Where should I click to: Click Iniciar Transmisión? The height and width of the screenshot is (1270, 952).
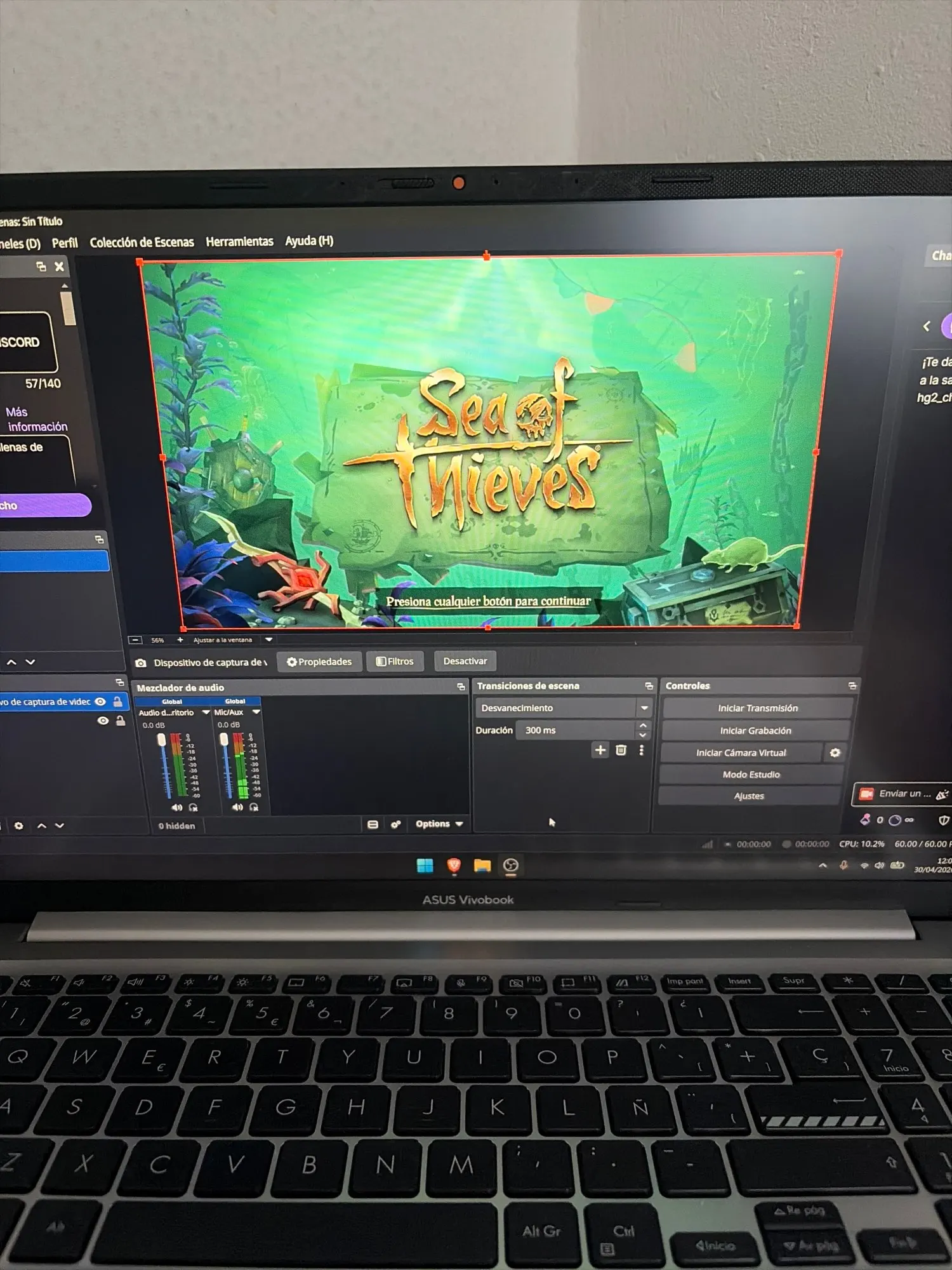[758, 708]
